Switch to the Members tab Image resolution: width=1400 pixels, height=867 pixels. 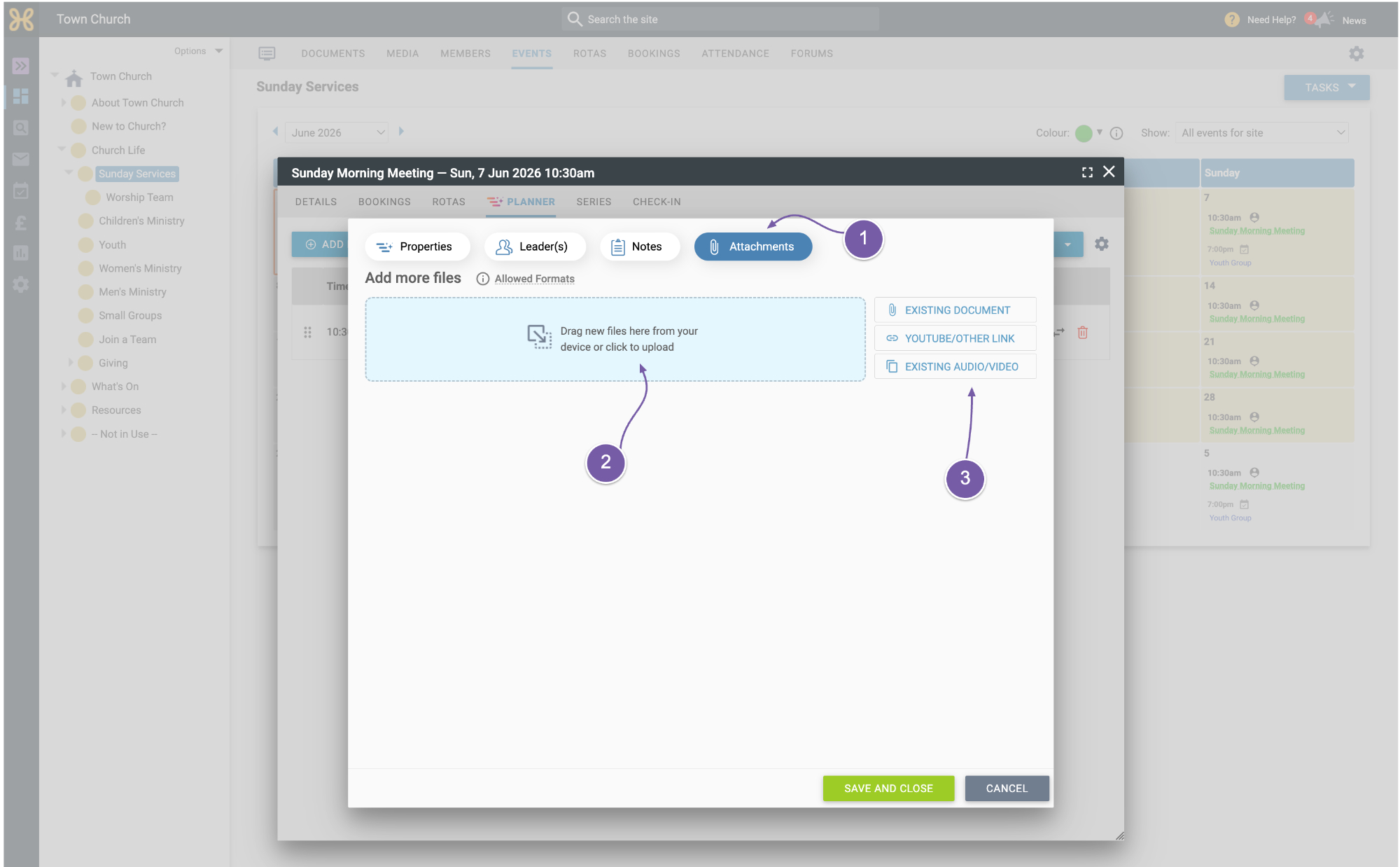(x=465, y=53)
